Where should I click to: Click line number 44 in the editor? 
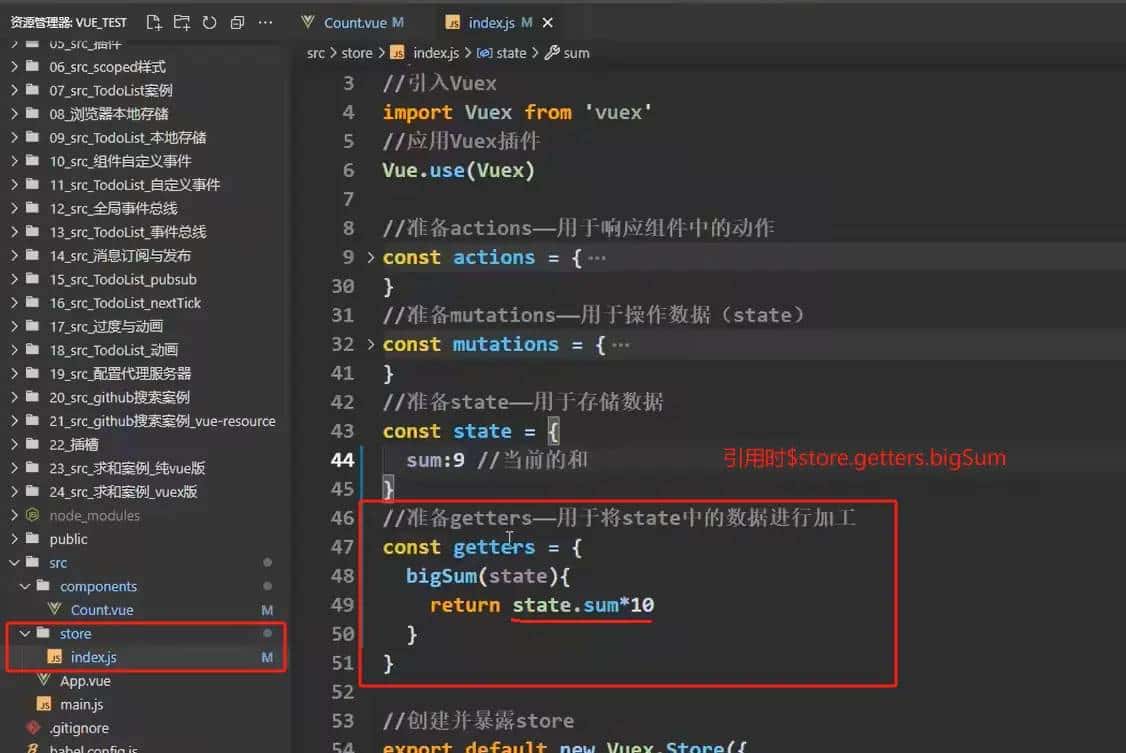[343, 459]
